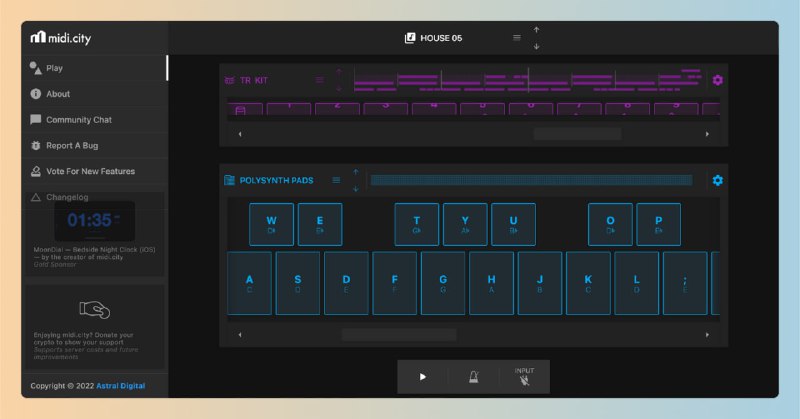Open the TR KIT instrument list menu
The height and width of the screenshot is (419, 800).
pyautogui.click(x=320, y=80)
